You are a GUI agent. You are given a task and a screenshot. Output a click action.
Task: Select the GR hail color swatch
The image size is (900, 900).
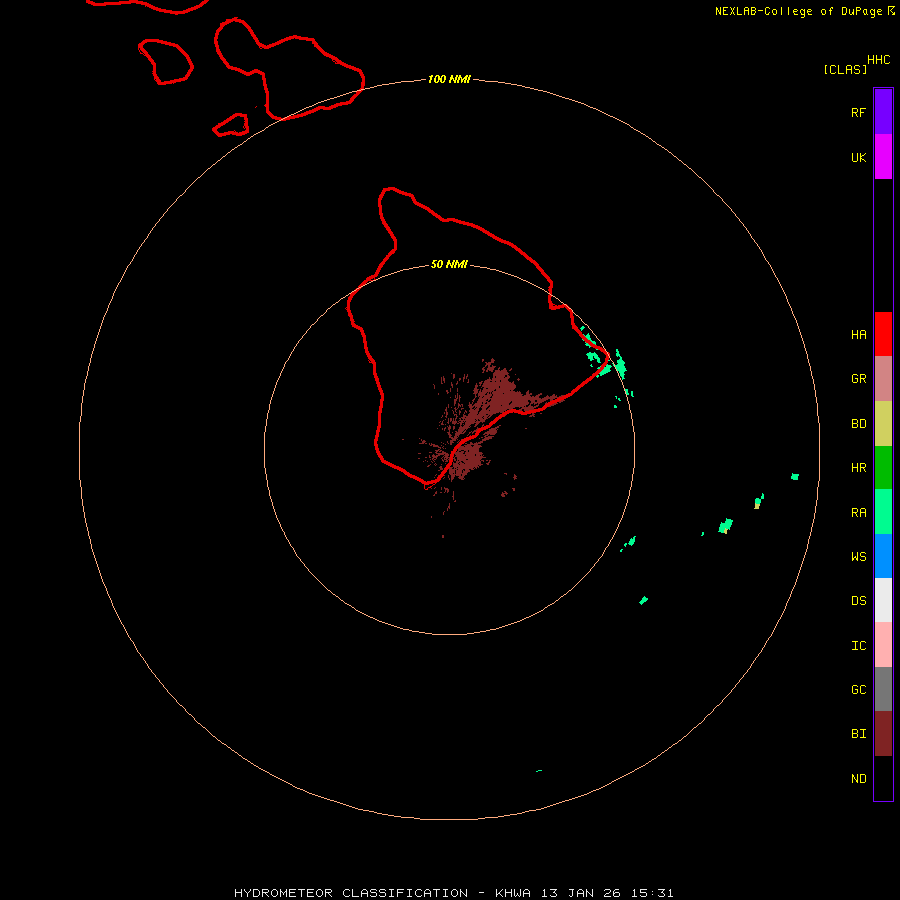click(883, 379)
